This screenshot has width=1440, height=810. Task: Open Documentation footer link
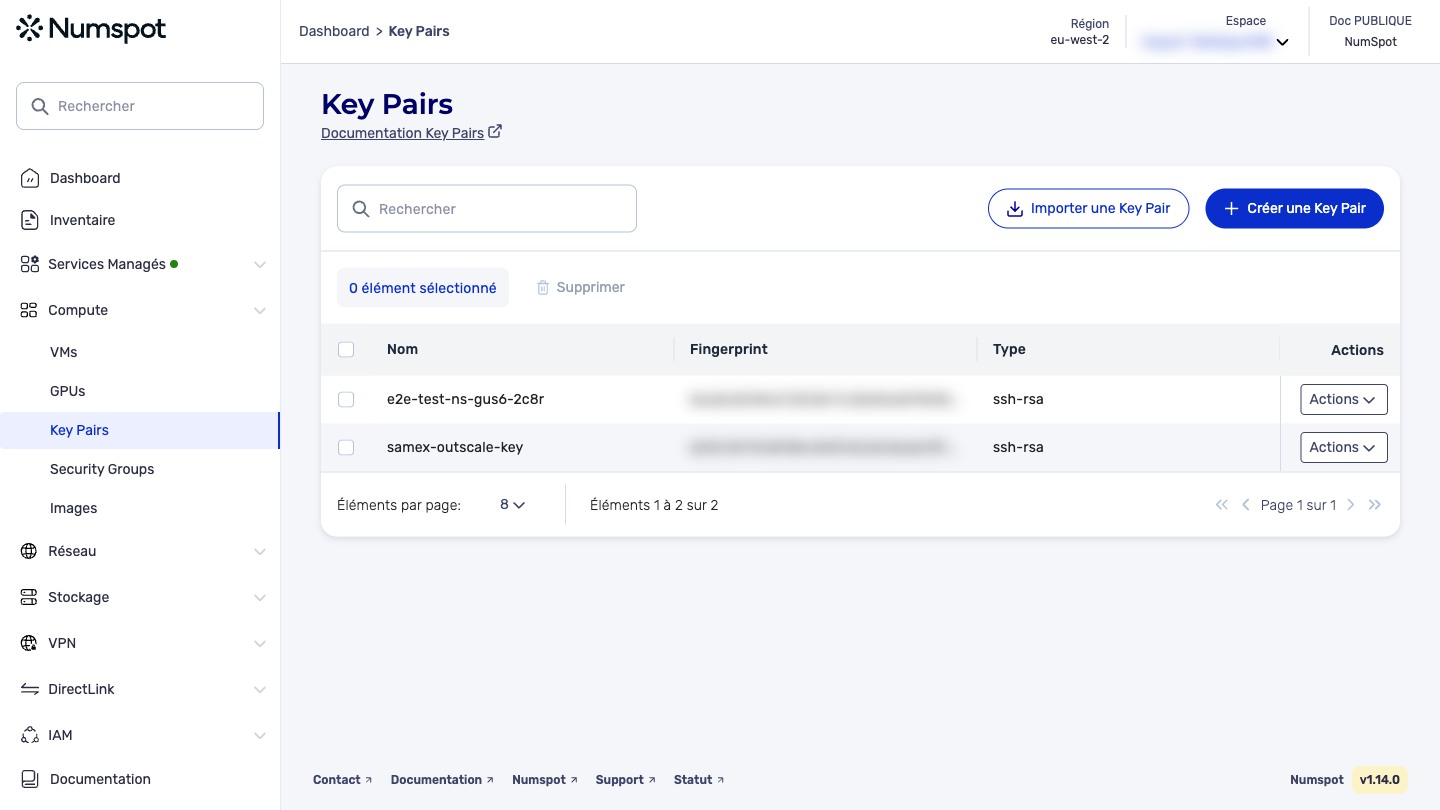point(442,780)
